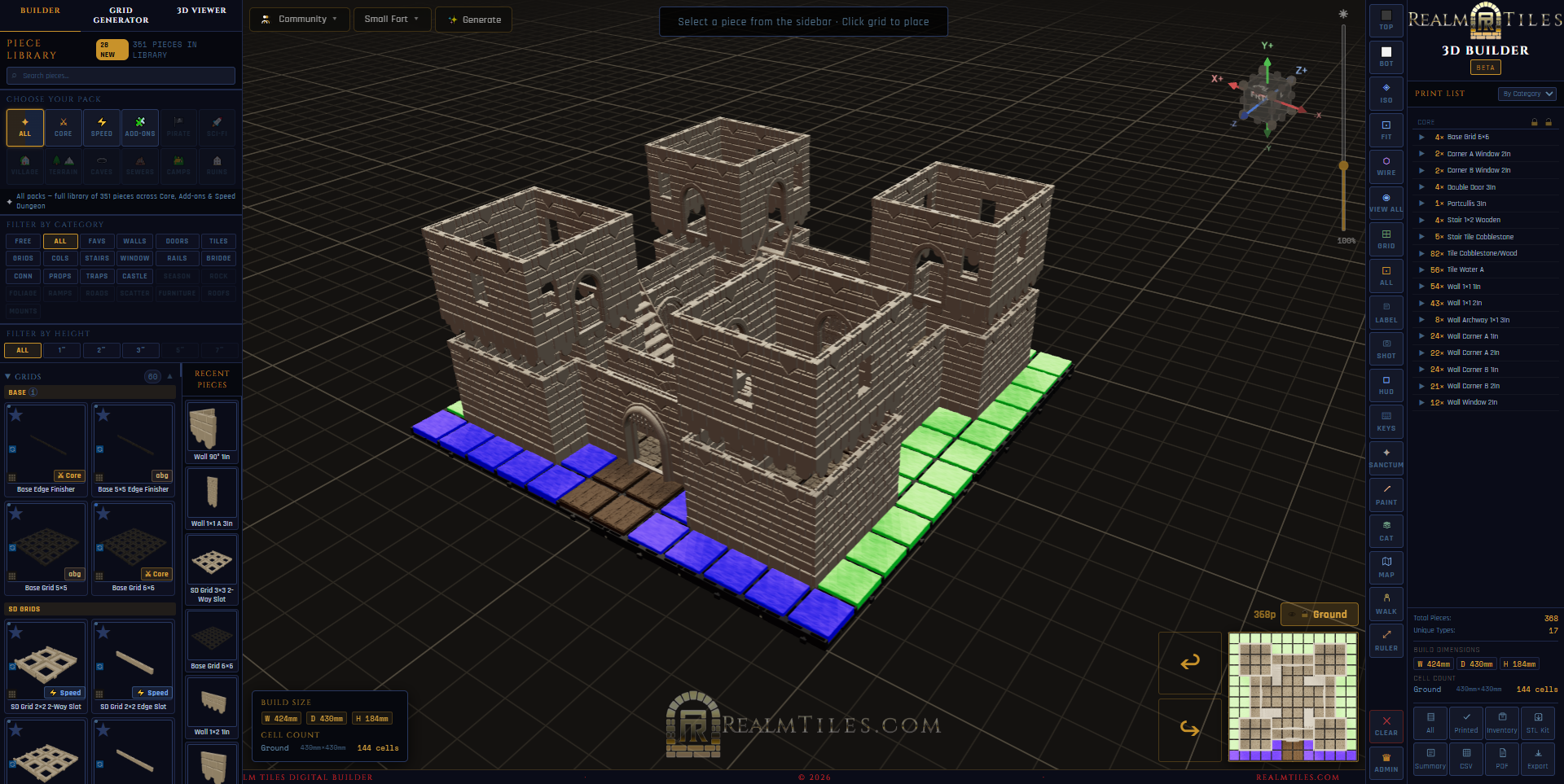1564x784 pixels.
Task: Switch to the GRID GENERATOR tab
Action: (121, 15)
